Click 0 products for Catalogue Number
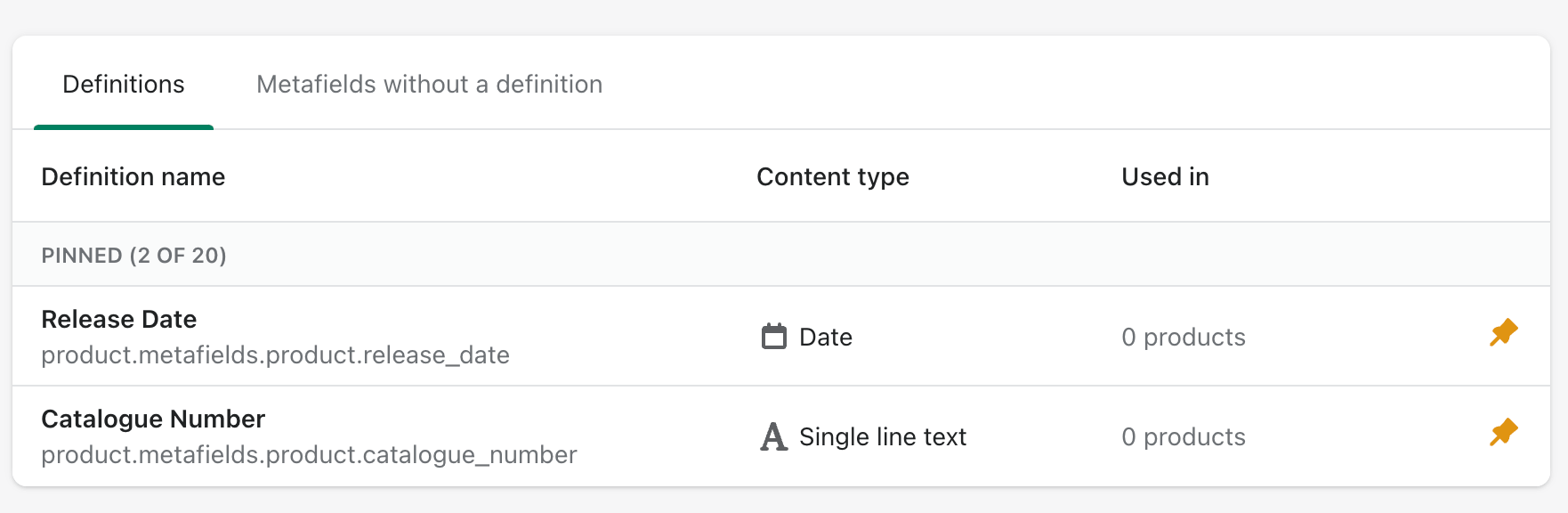This screenshot has height=513, width=1568. tap(1183, 436)
